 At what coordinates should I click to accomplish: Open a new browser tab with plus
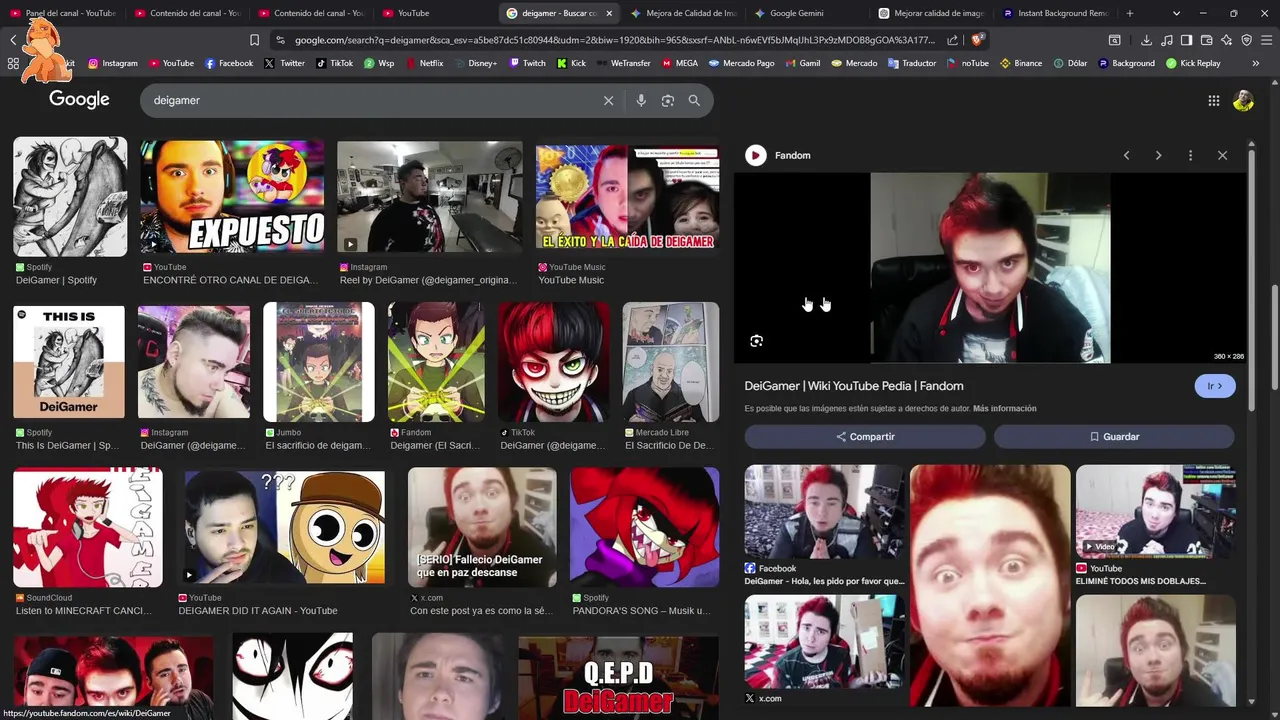(1130, 13)
